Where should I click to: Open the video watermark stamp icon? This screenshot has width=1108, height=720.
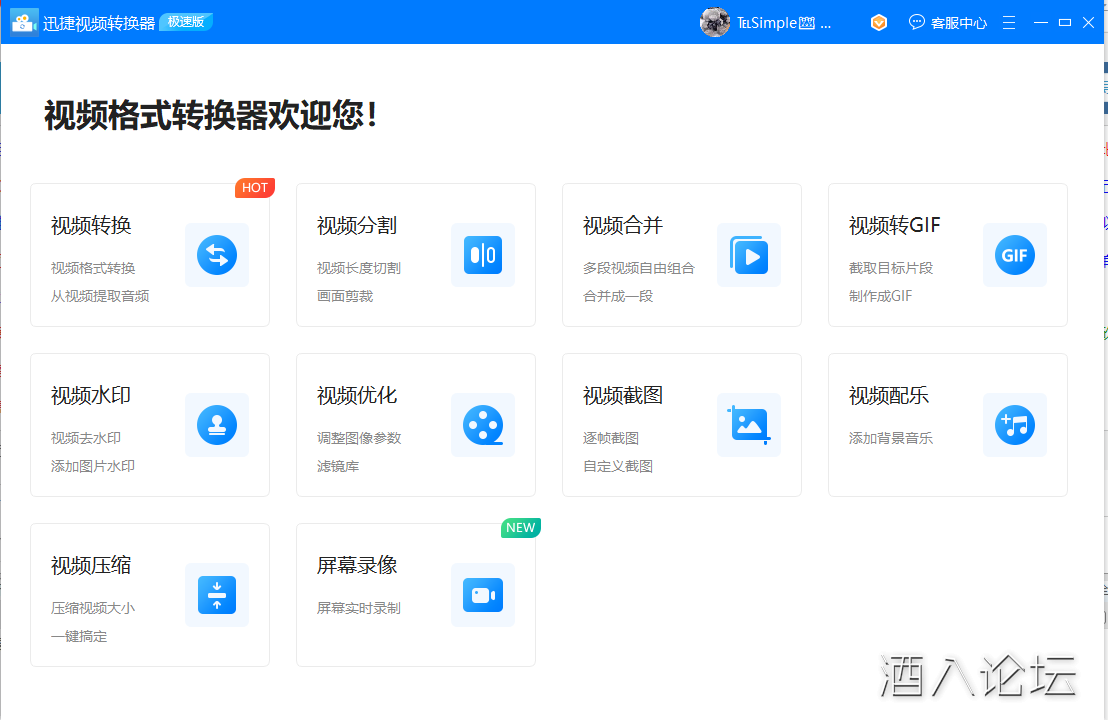217,425
